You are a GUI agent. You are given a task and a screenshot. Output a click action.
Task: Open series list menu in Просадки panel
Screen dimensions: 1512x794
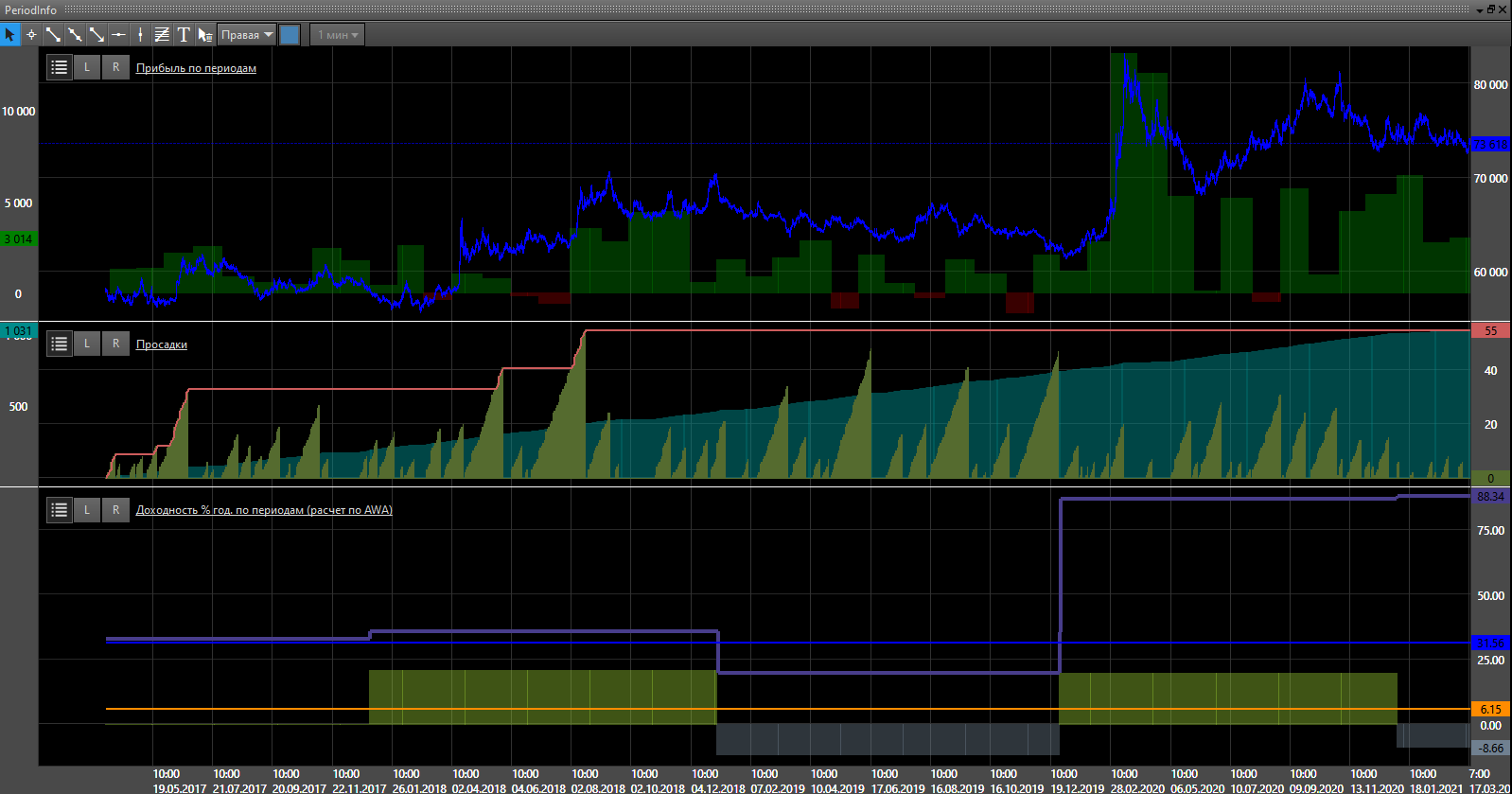click(60, 344)
